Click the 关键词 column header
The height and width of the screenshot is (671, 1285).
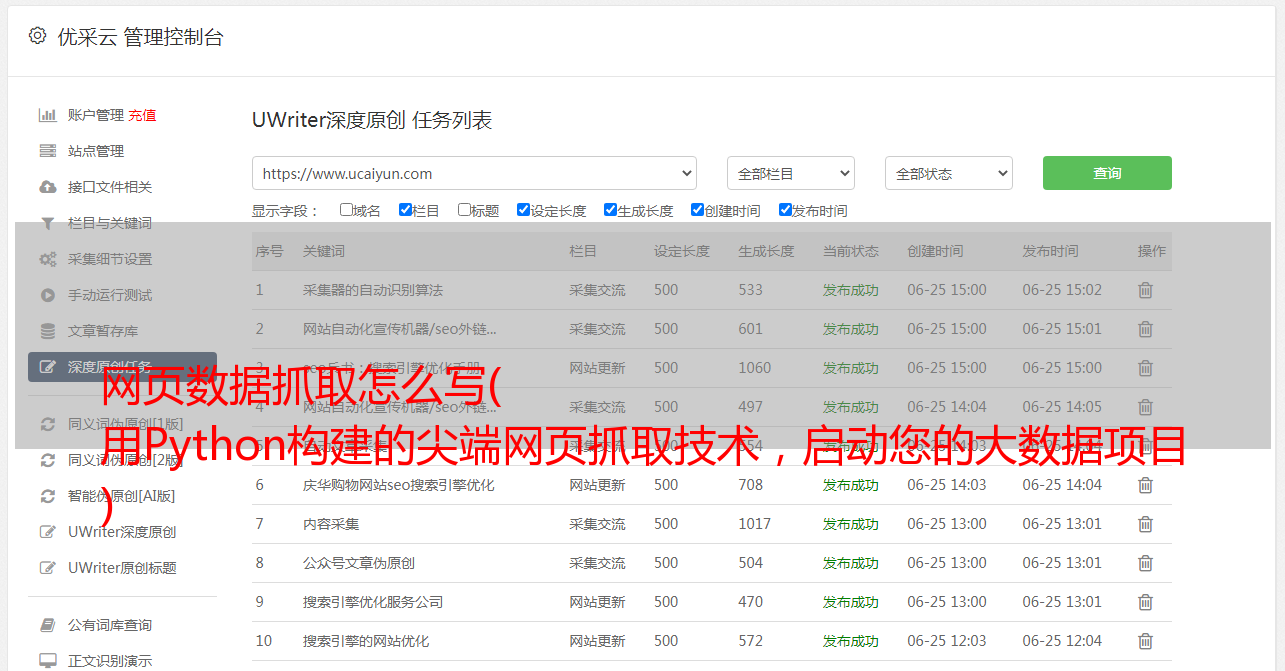tap(324, 251)
